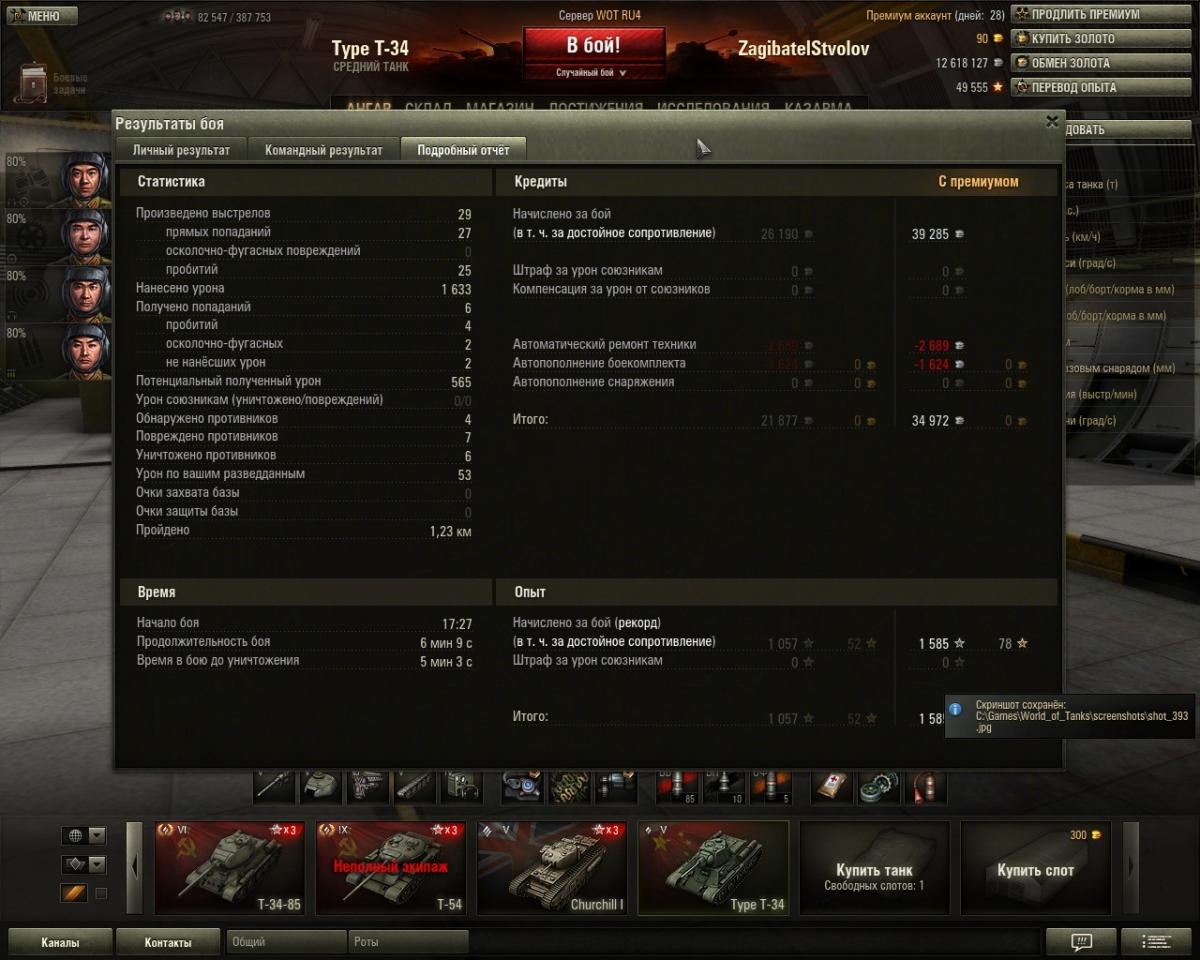Open the turret module slot

point(321,787)
